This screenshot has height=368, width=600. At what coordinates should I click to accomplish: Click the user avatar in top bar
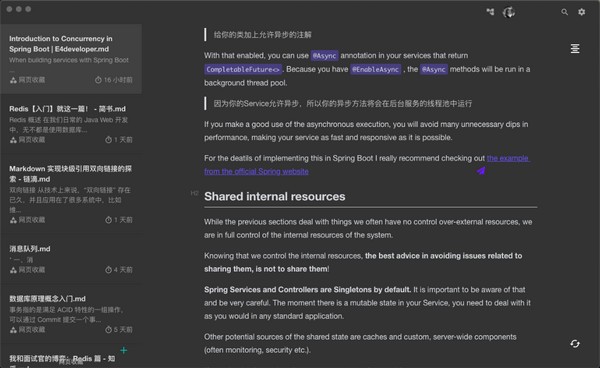(x=509, y=12)
